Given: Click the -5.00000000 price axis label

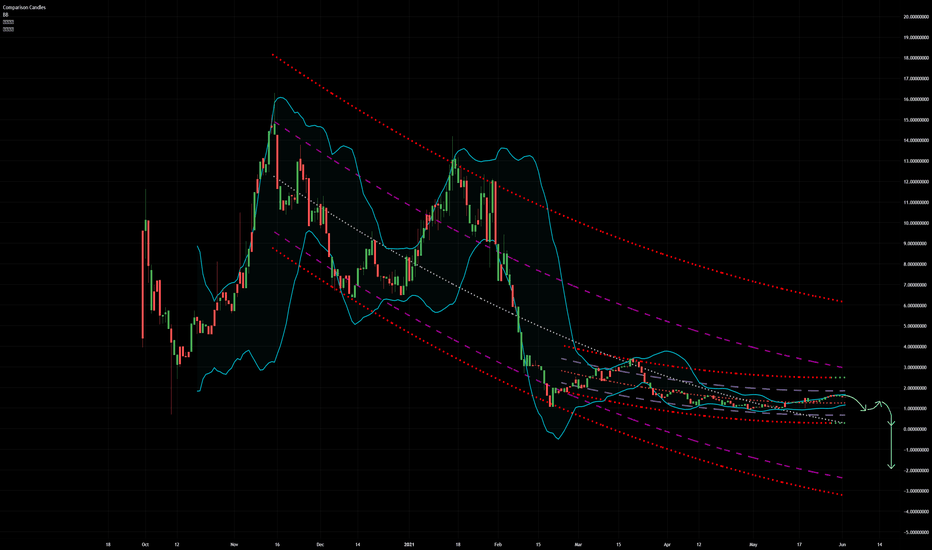Looking at the screenshot, I should (916, 532).
